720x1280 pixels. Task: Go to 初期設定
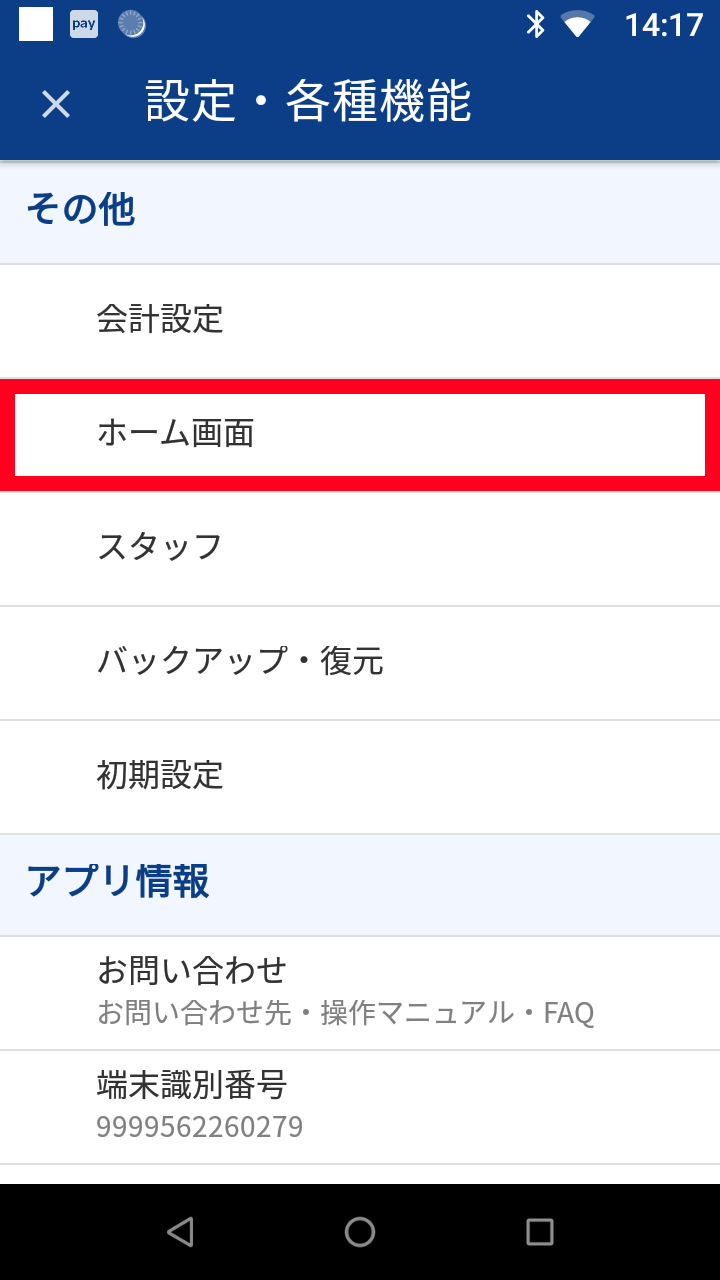(x=360, y=776)
